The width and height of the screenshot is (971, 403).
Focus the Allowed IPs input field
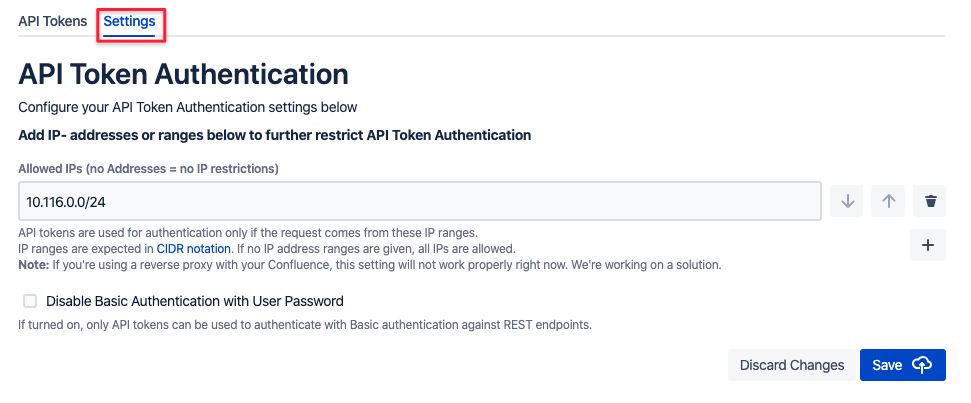click(x=420, y=201)
